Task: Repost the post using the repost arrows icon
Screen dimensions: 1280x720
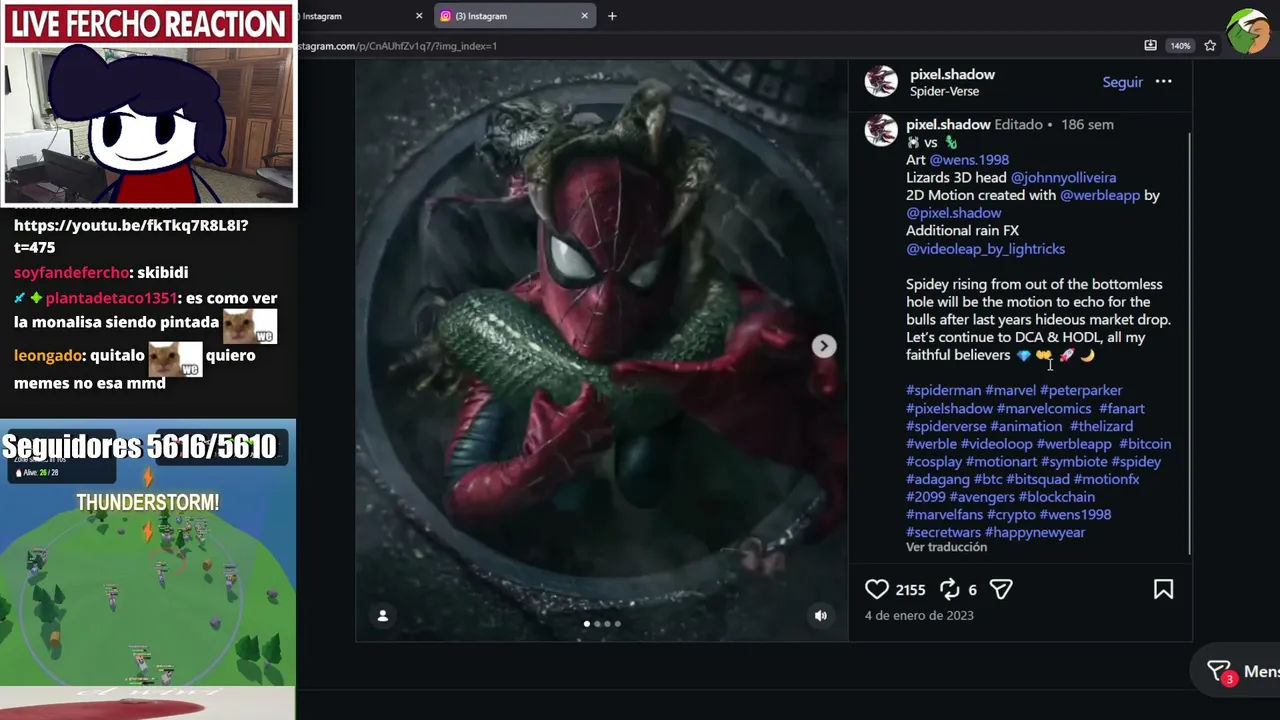Action: tap(950, 590)
